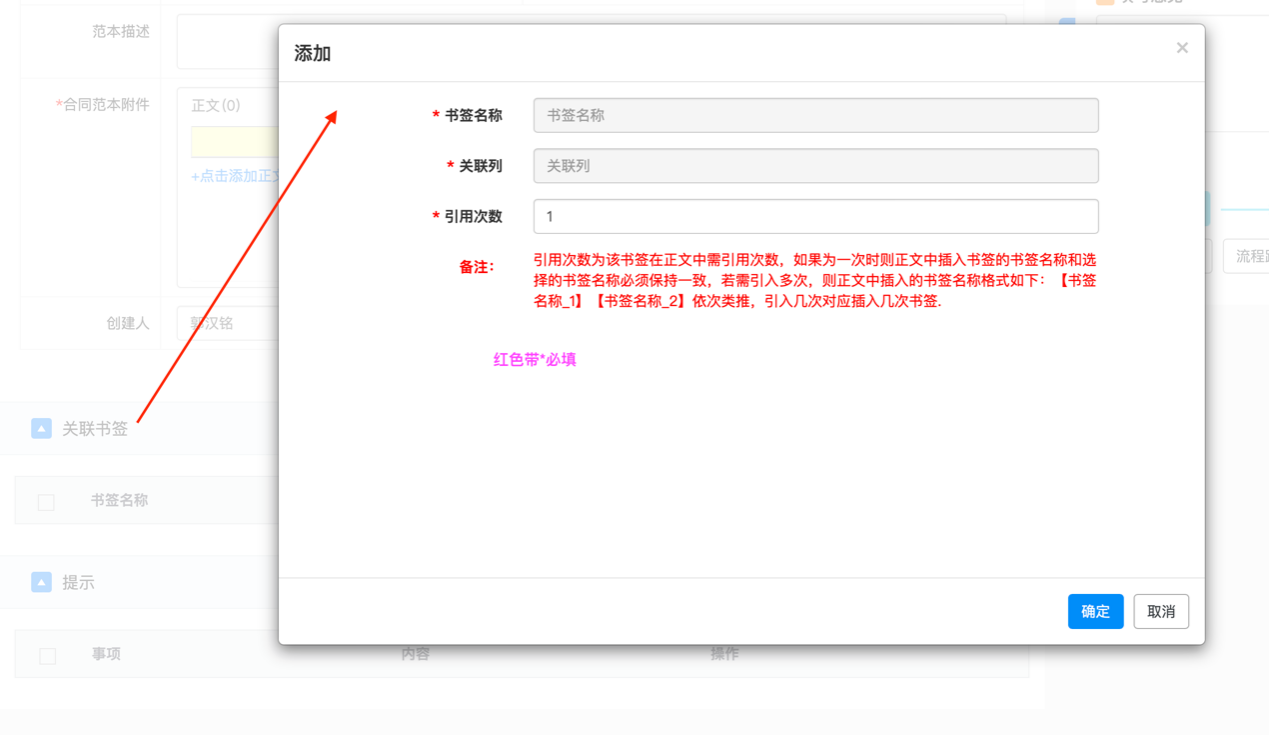Close the 添加 dialog with the X
This screenshot has width=1269, height=735.
(1182, 48)
